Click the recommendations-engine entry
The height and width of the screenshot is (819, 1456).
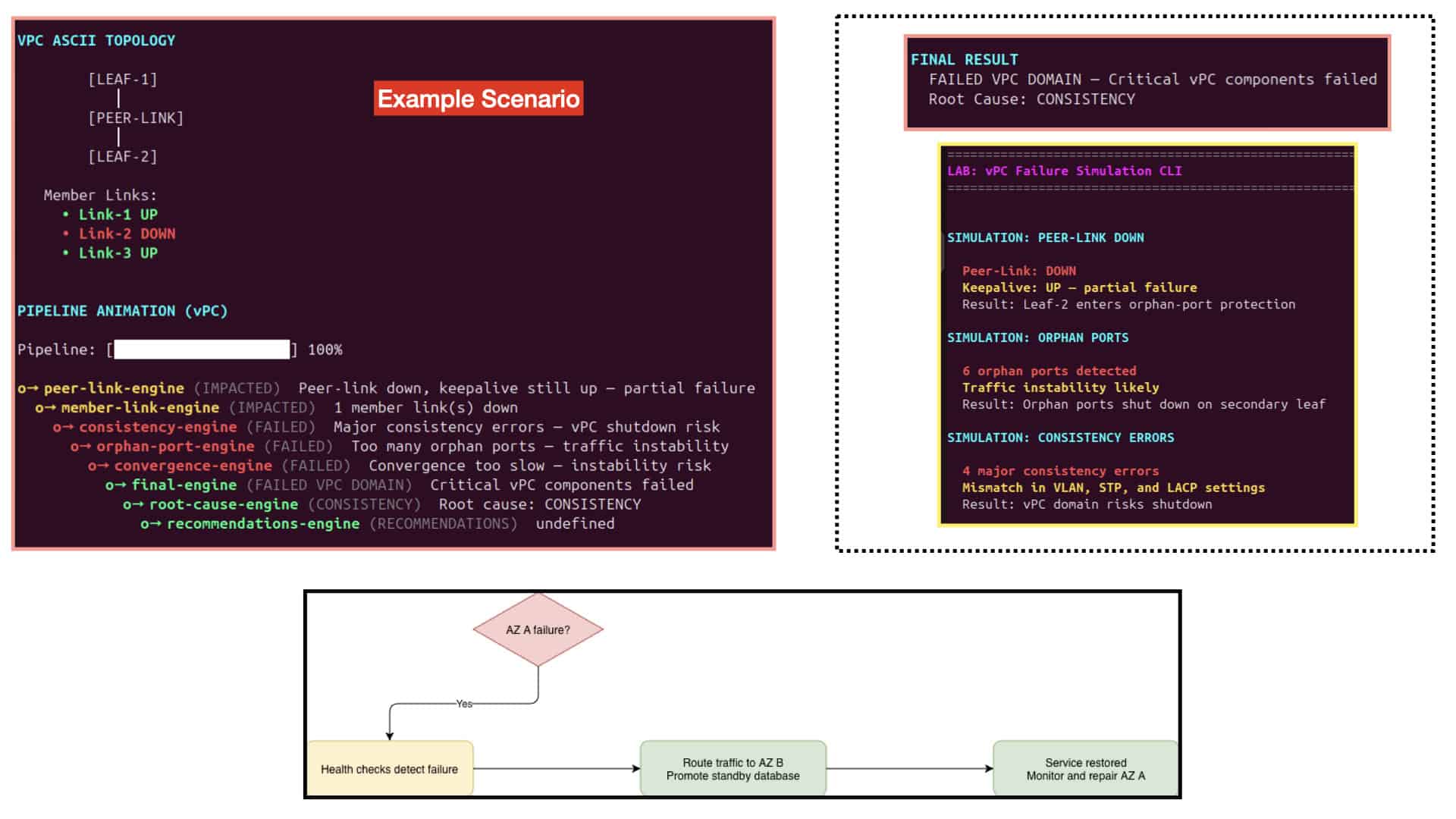(378, 524)
